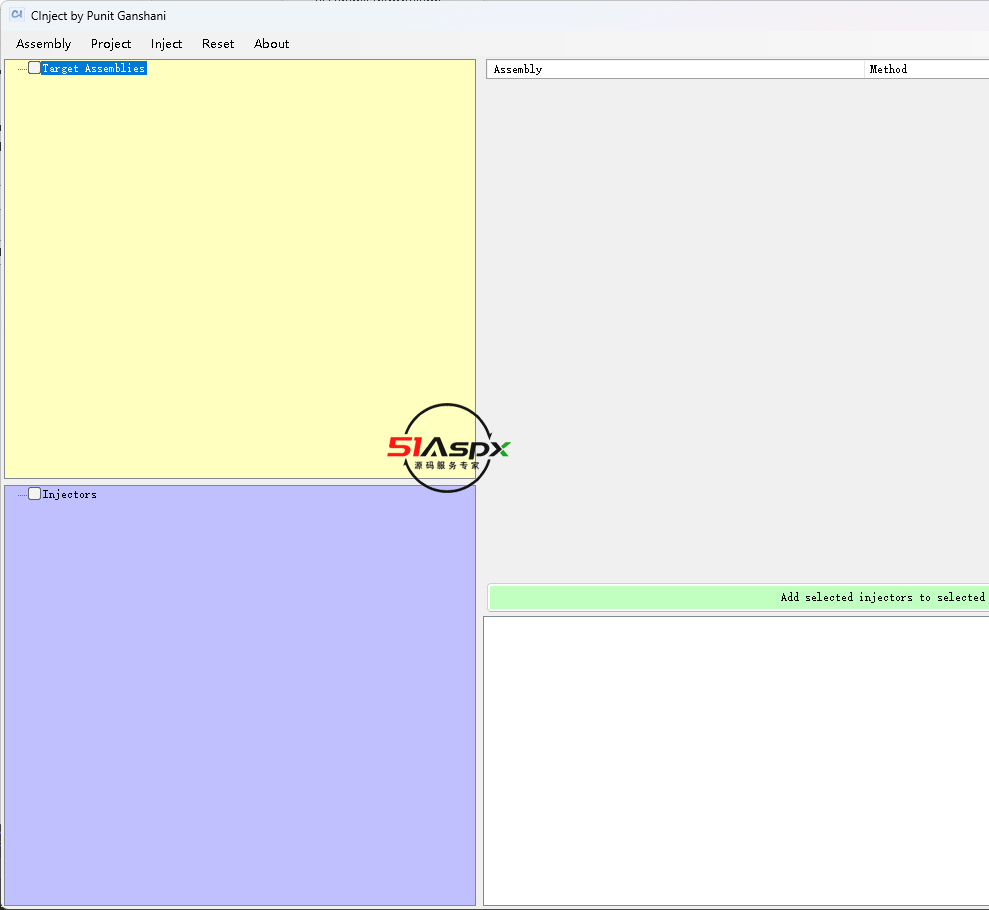The width and height of the screenshot is (989, 910).
Task: Click the Reset menu item
Action: click(x=218, y=44)
